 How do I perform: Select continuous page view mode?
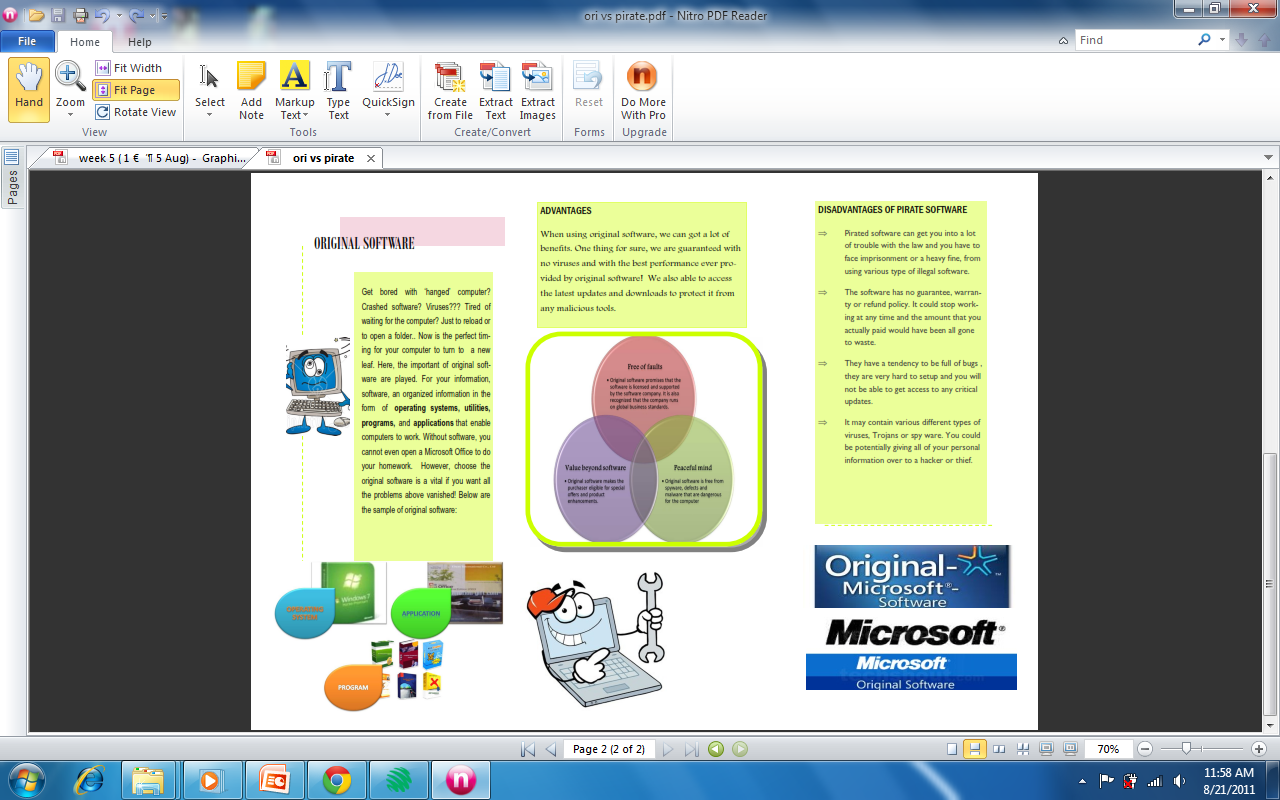click(x=975, y=749)
